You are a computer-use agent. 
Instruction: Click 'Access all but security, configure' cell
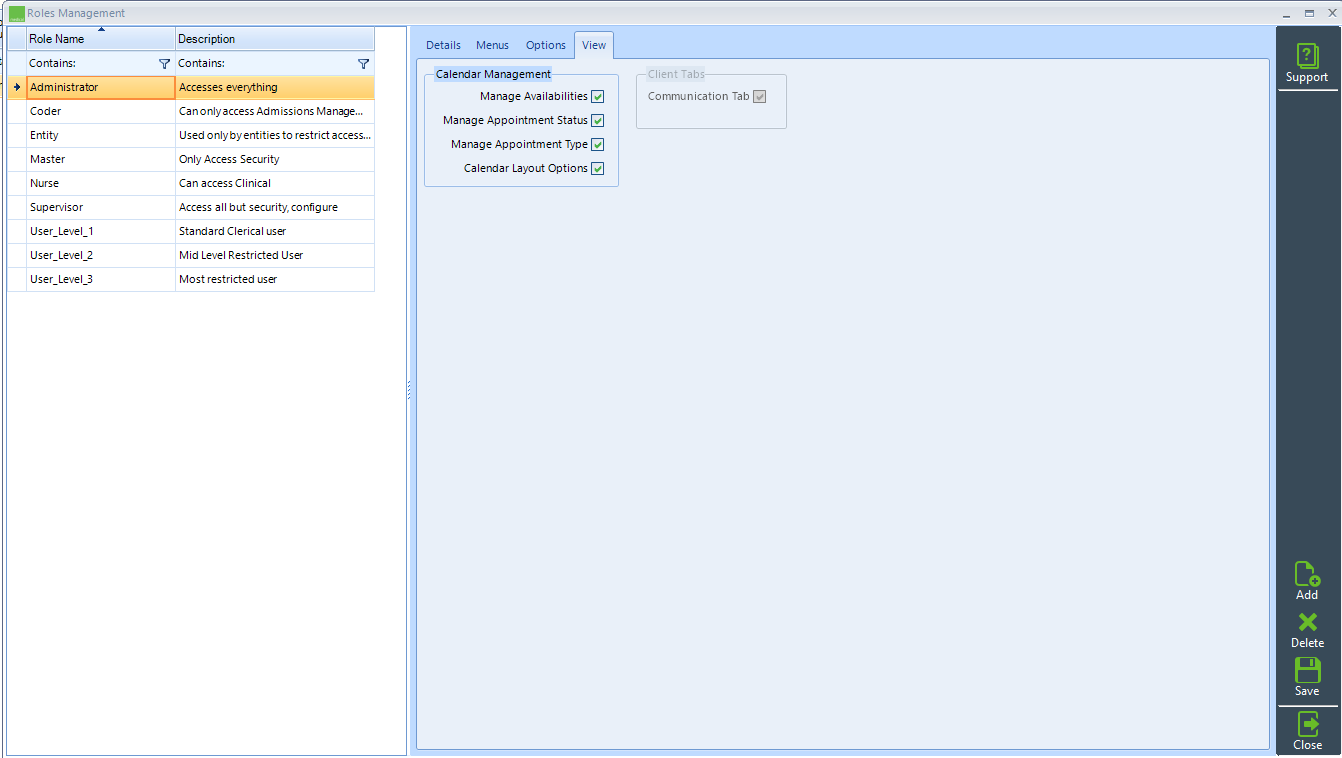(x=275, y=207)
